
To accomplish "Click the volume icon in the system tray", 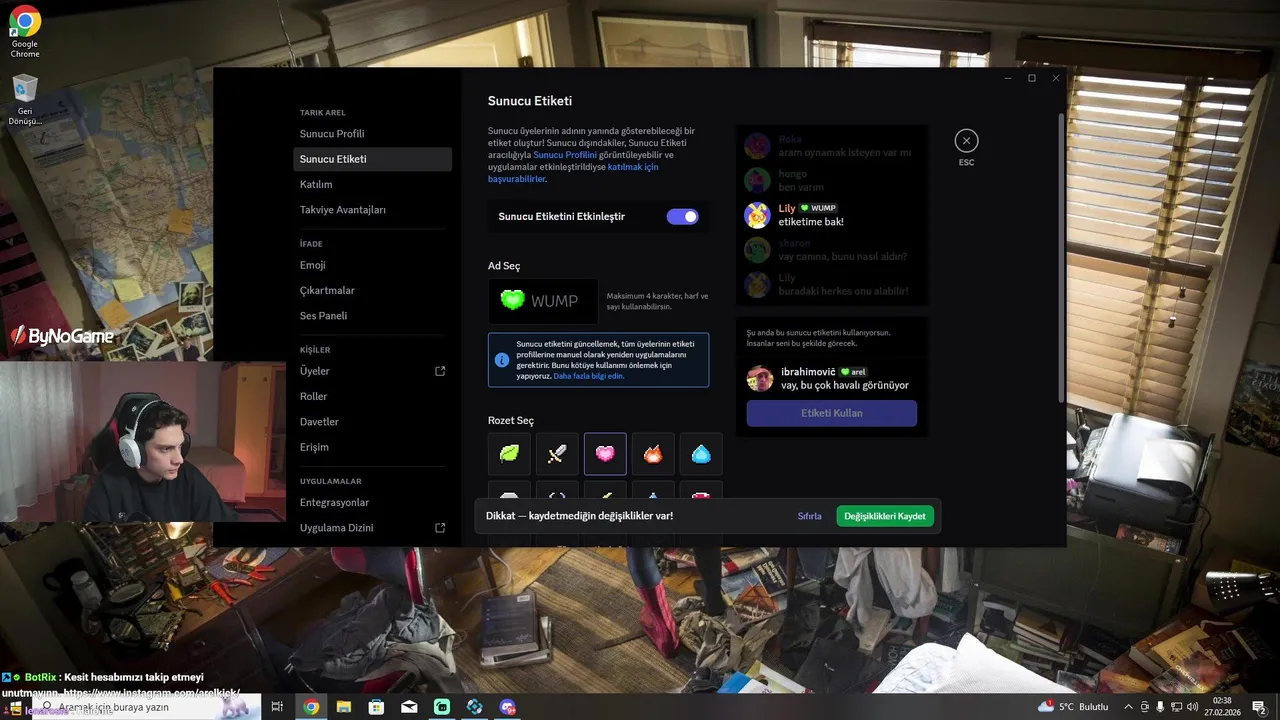I will [x=1192, y=707].
